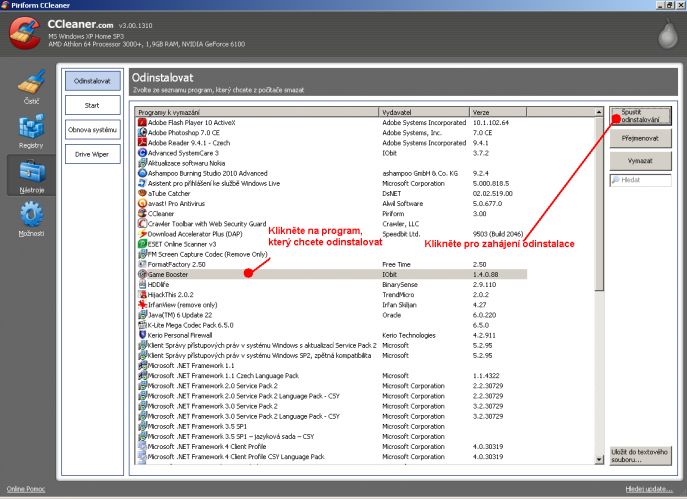The image size is (687, 499).
Task: Click publisher Alwil Software cell
Action: (x=403, y=203)
